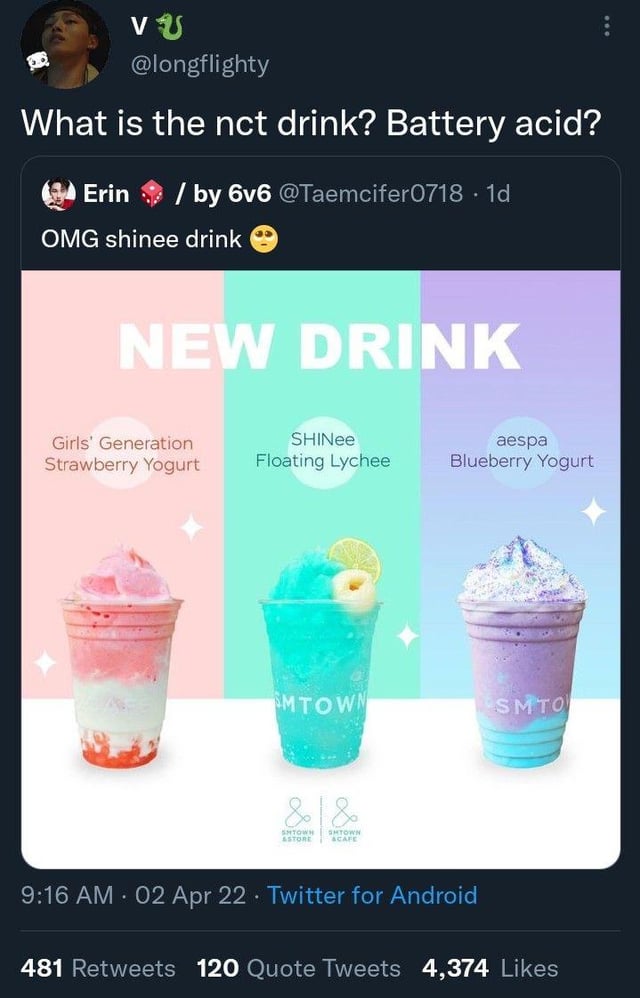The image size is (640, 998).
Task: Tap Erin's small avatar in quoted tweet
Action: pyautogui.click(x=59, y=194)
